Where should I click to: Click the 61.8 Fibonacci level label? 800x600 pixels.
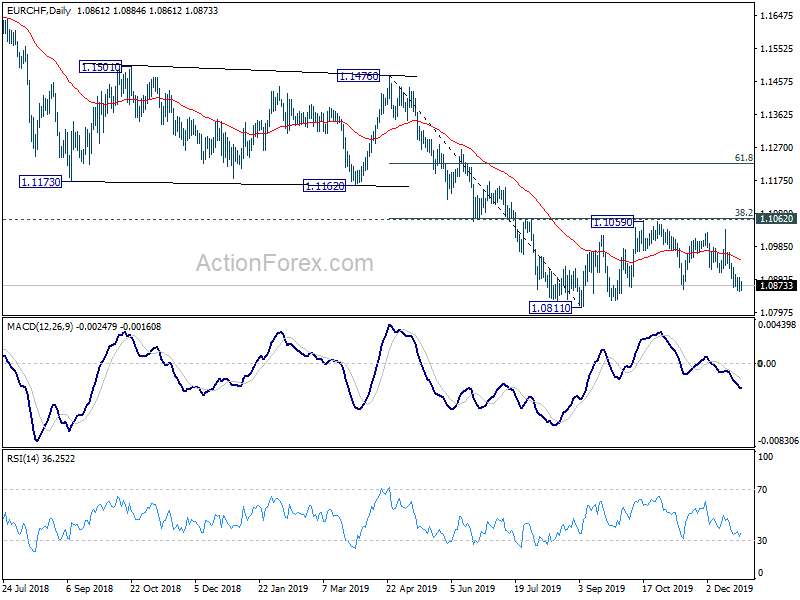click(x=743, y=158)
